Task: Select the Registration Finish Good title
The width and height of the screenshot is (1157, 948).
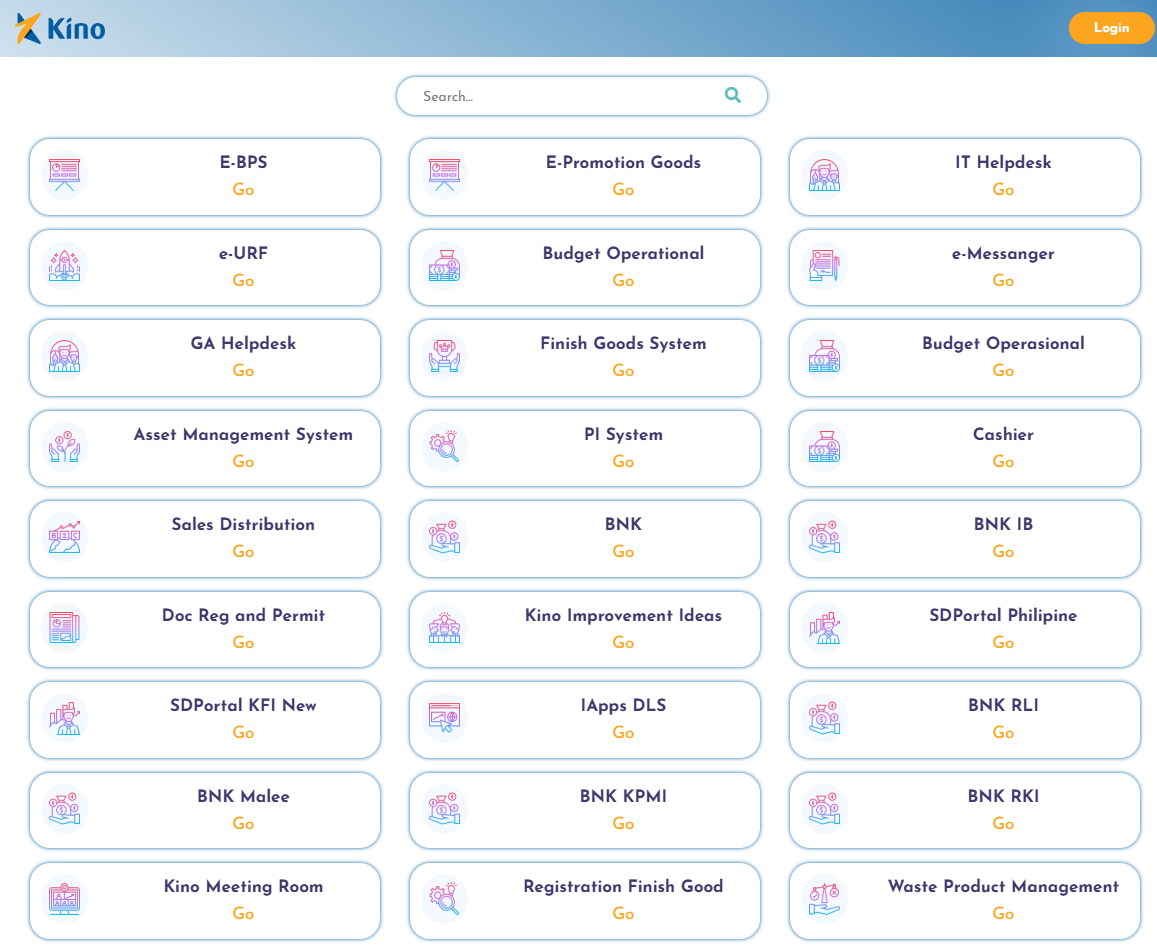Action: click(624, 887)
